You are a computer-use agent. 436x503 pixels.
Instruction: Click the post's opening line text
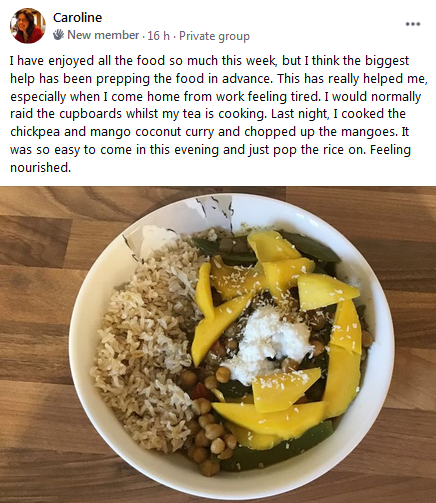[x=209, y=61]
